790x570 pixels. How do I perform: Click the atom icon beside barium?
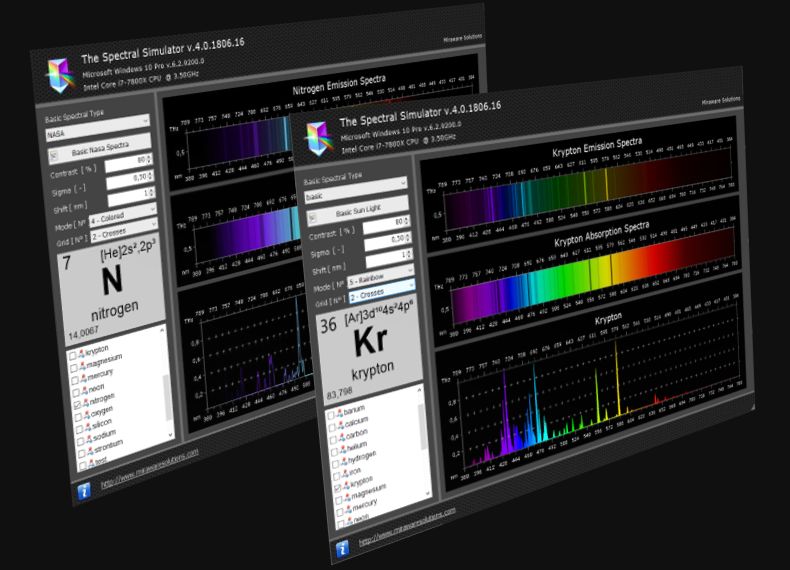(x=341, y=412)
